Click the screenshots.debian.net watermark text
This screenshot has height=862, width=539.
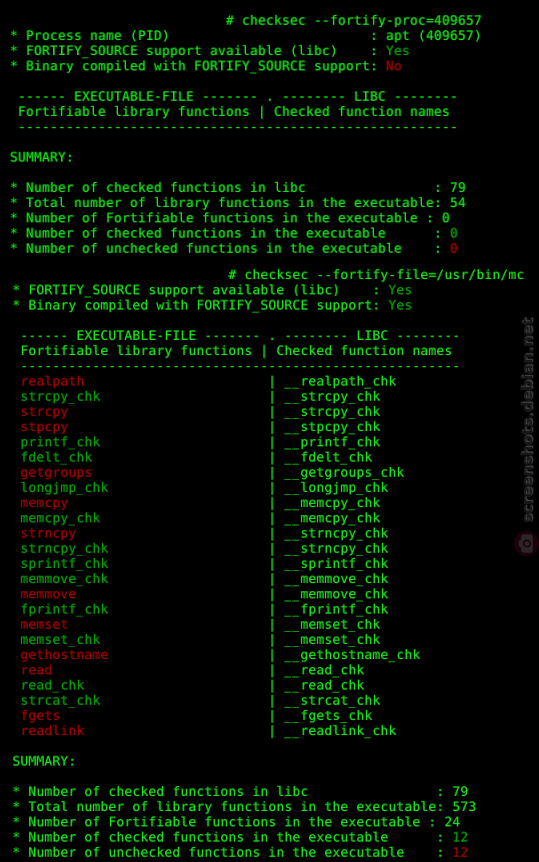pos(527,419)
